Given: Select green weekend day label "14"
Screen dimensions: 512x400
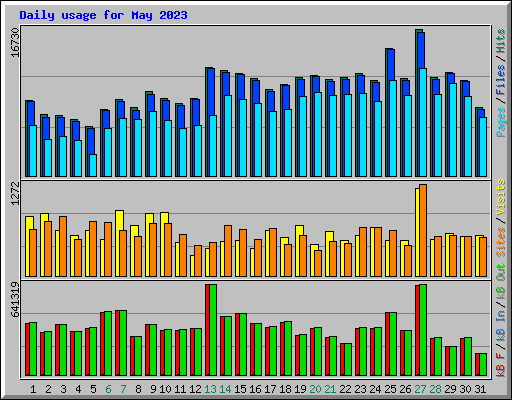Looking at the screenshot, I should coord(225,389).
